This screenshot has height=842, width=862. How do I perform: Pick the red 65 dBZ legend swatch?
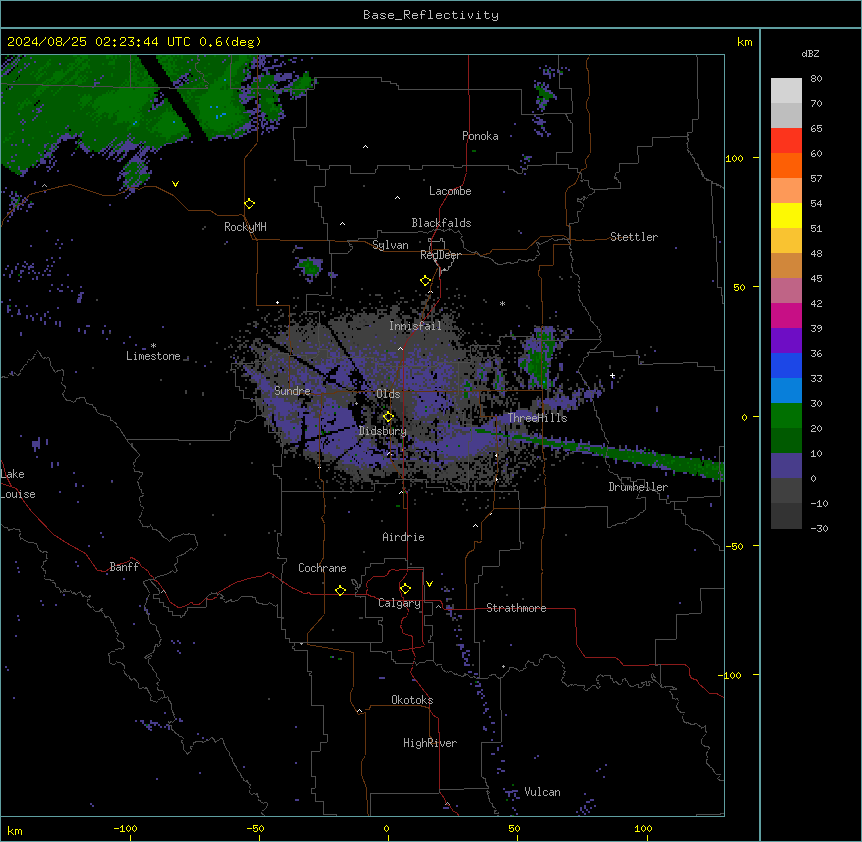[786, 140]
